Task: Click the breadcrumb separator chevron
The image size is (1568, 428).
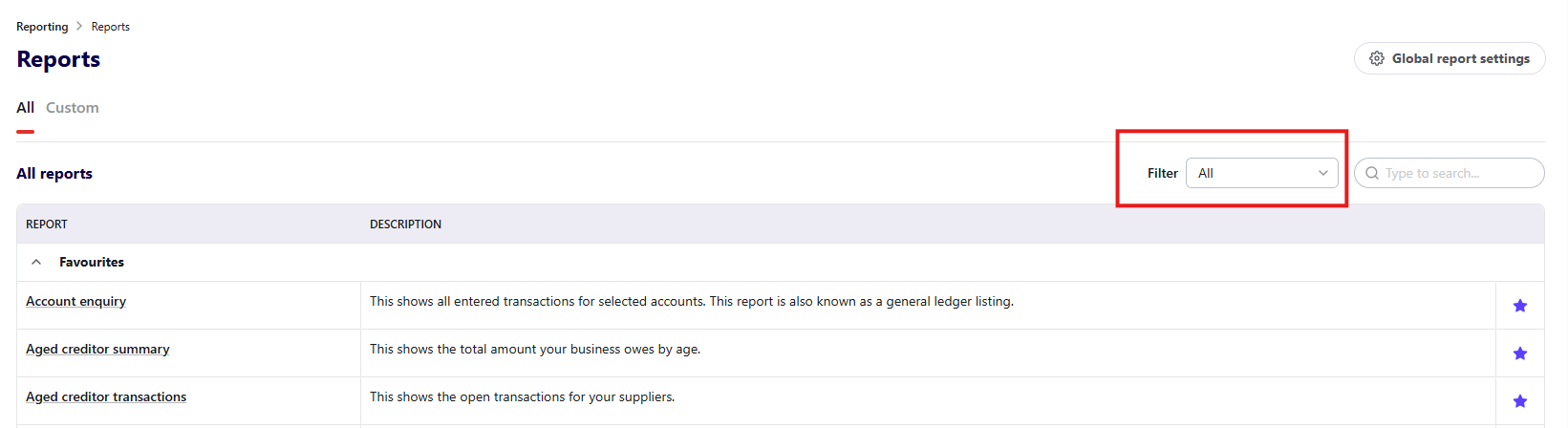Action: (x=79, y=27)
